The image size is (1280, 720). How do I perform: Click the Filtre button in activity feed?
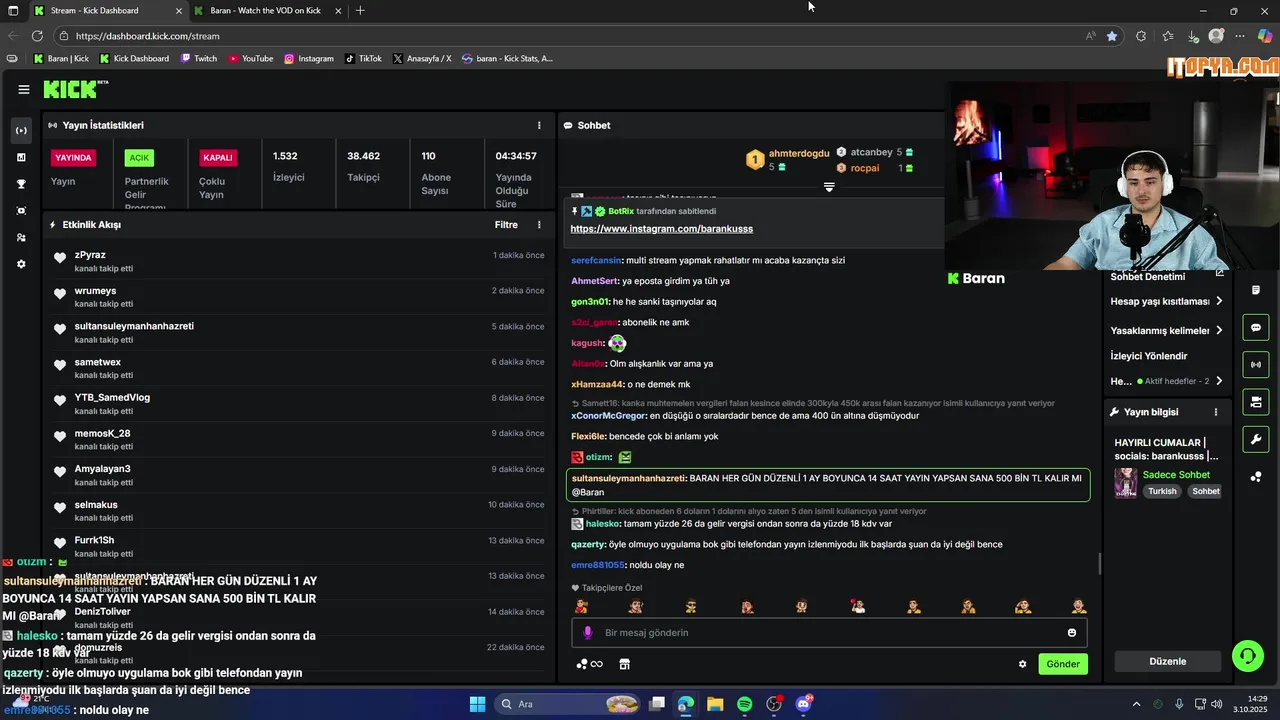tap(506, 225)
